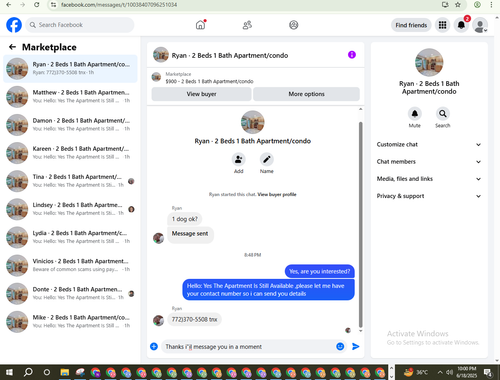Open View buyer profile link

277,194
